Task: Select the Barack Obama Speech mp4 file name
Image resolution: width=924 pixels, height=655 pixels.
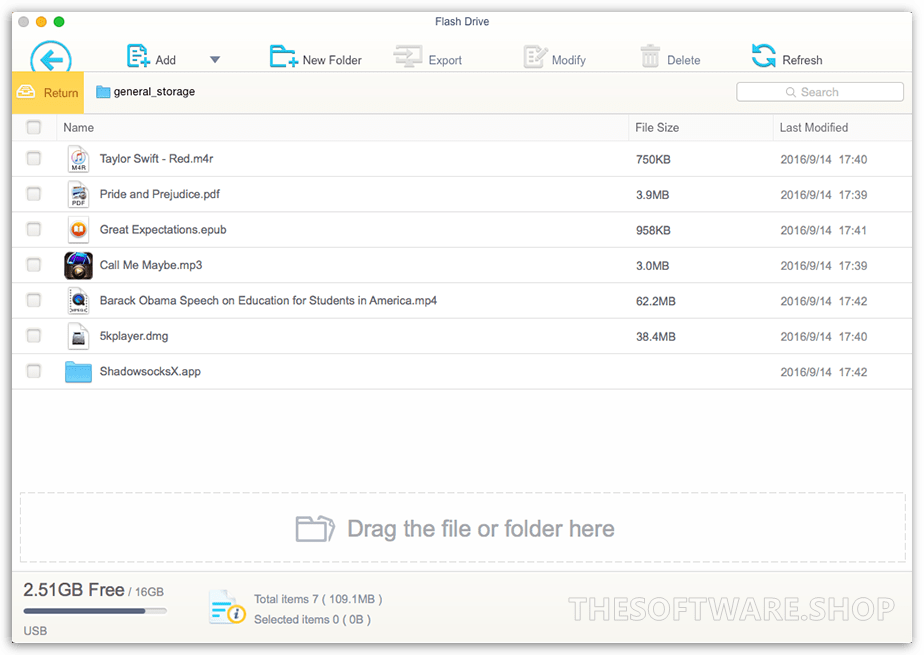Action: [x=268, y=300]
